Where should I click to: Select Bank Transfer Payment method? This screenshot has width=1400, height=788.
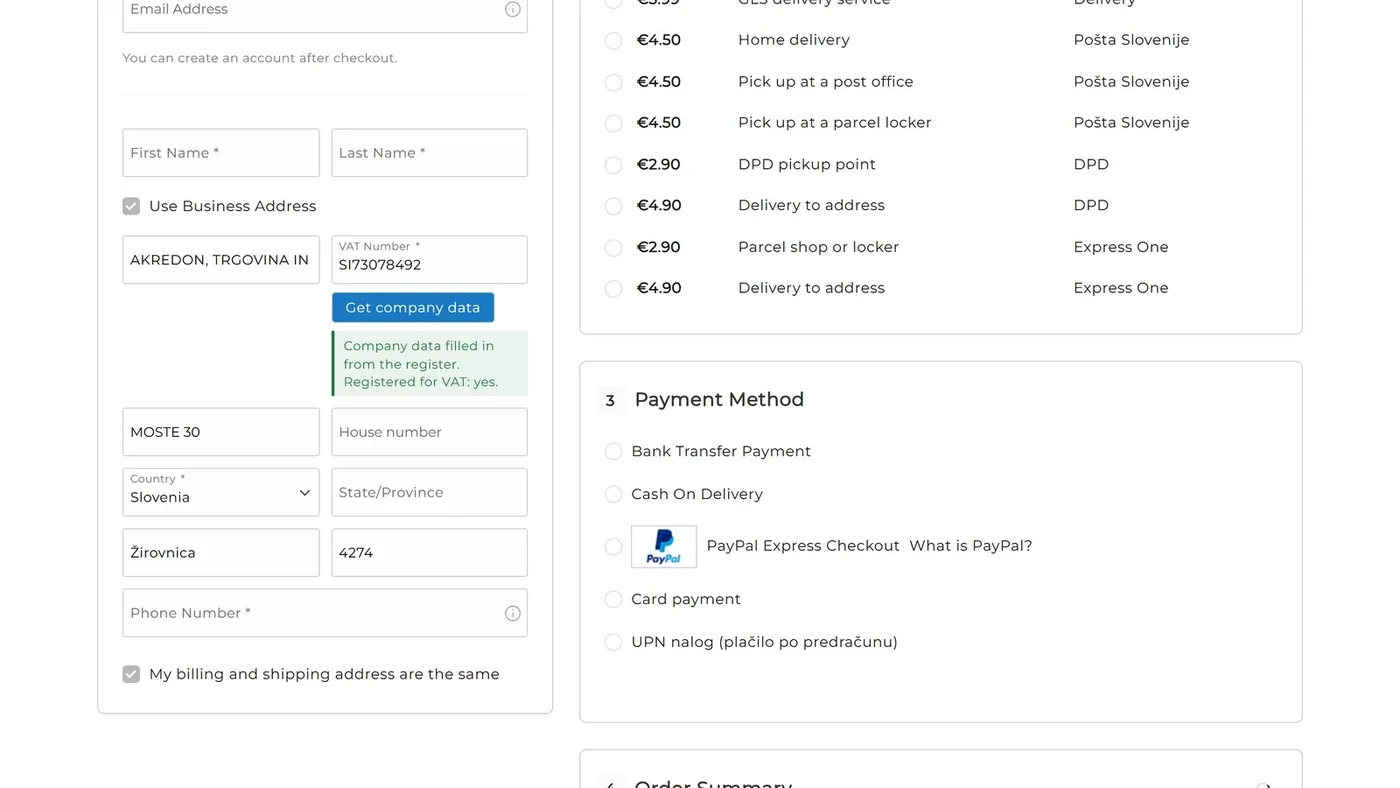click(x=614, y=452)
